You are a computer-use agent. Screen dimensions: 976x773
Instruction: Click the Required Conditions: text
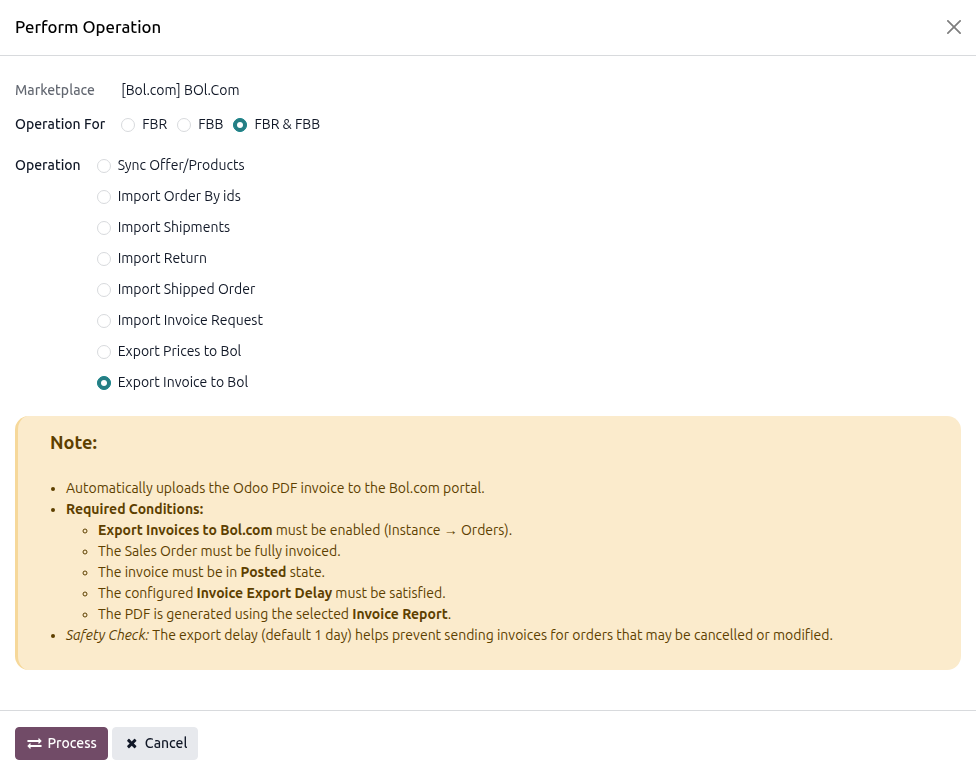click(135, 509)
